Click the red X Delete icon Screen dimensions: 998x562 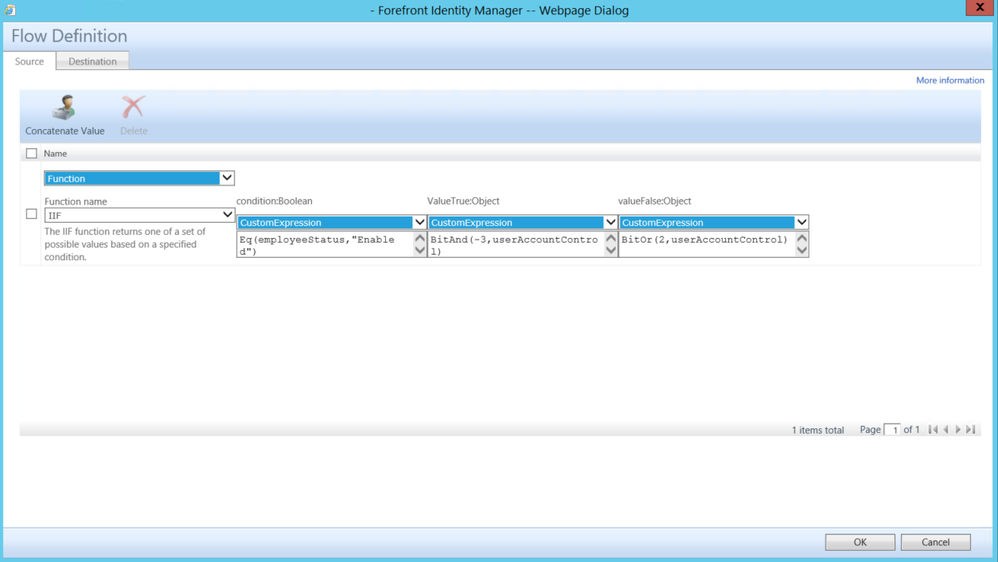(133, 107)
